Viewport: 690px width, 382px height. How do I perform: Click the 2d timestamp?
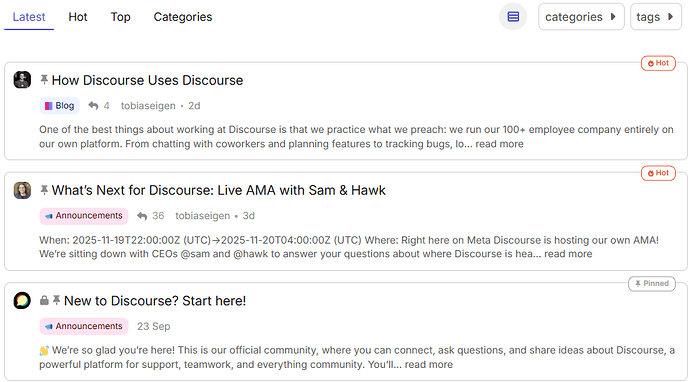point(195,106)
